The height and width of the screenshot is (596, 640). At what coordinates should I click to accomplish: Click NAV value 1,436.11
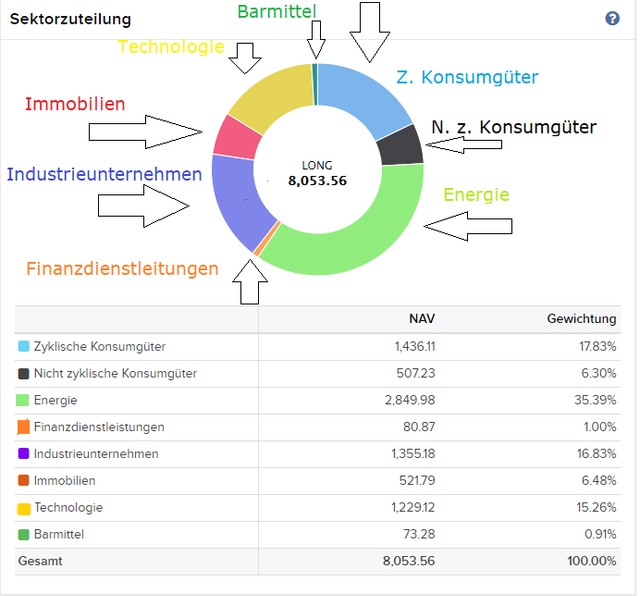pyautogui.click(x=415, y=347)
